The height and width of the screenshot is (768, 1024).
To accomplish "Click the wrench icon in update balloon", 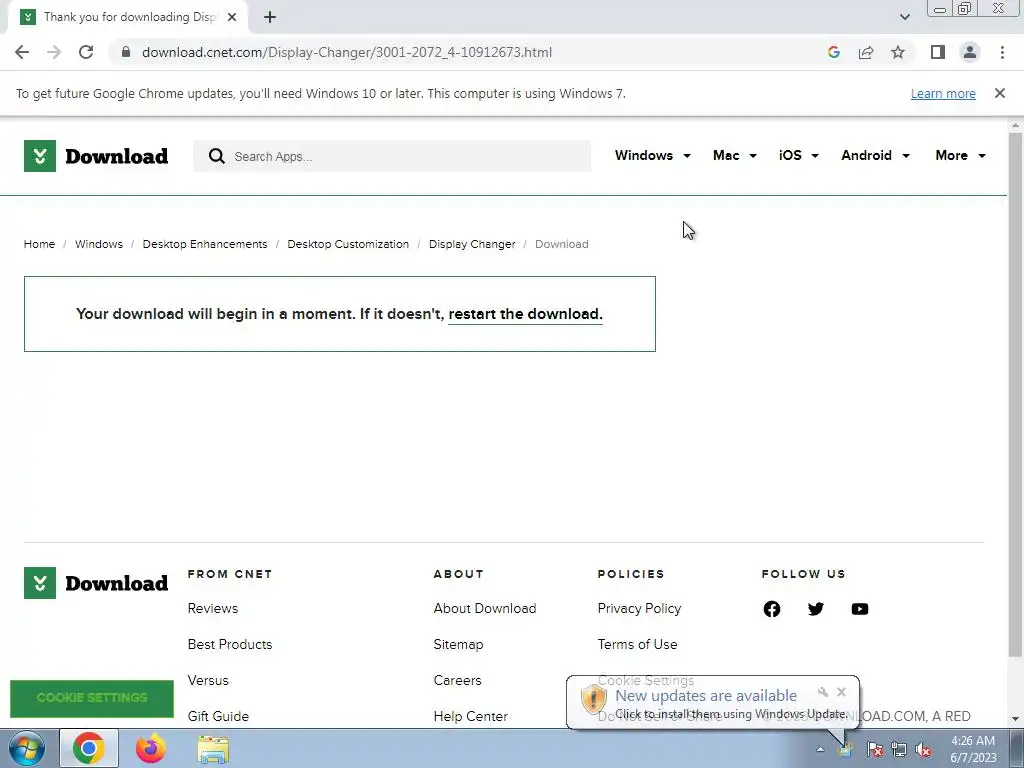I will tap(823, 692).
